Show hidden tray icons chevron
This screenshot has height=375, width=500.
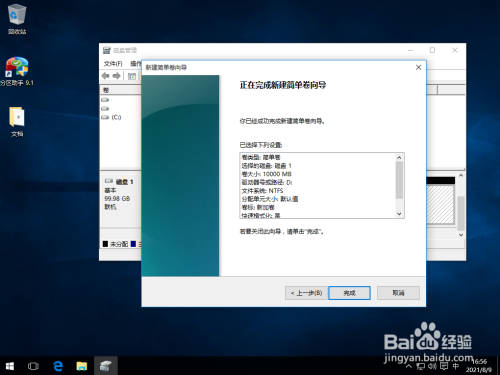pyautogui.click(x=409, y=366)
